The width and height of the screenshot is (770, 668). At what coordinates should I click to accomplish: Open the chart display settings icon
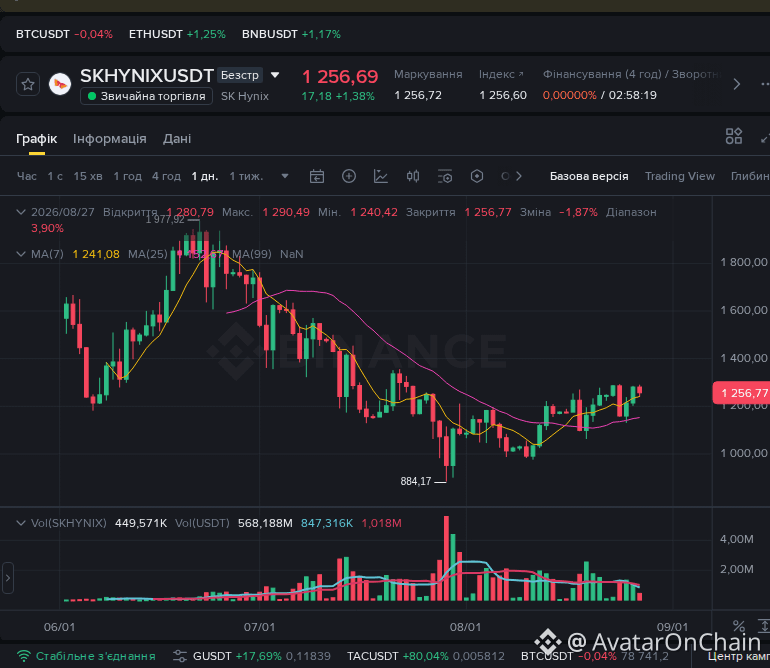pyautogui.click(x=445, y=176)
